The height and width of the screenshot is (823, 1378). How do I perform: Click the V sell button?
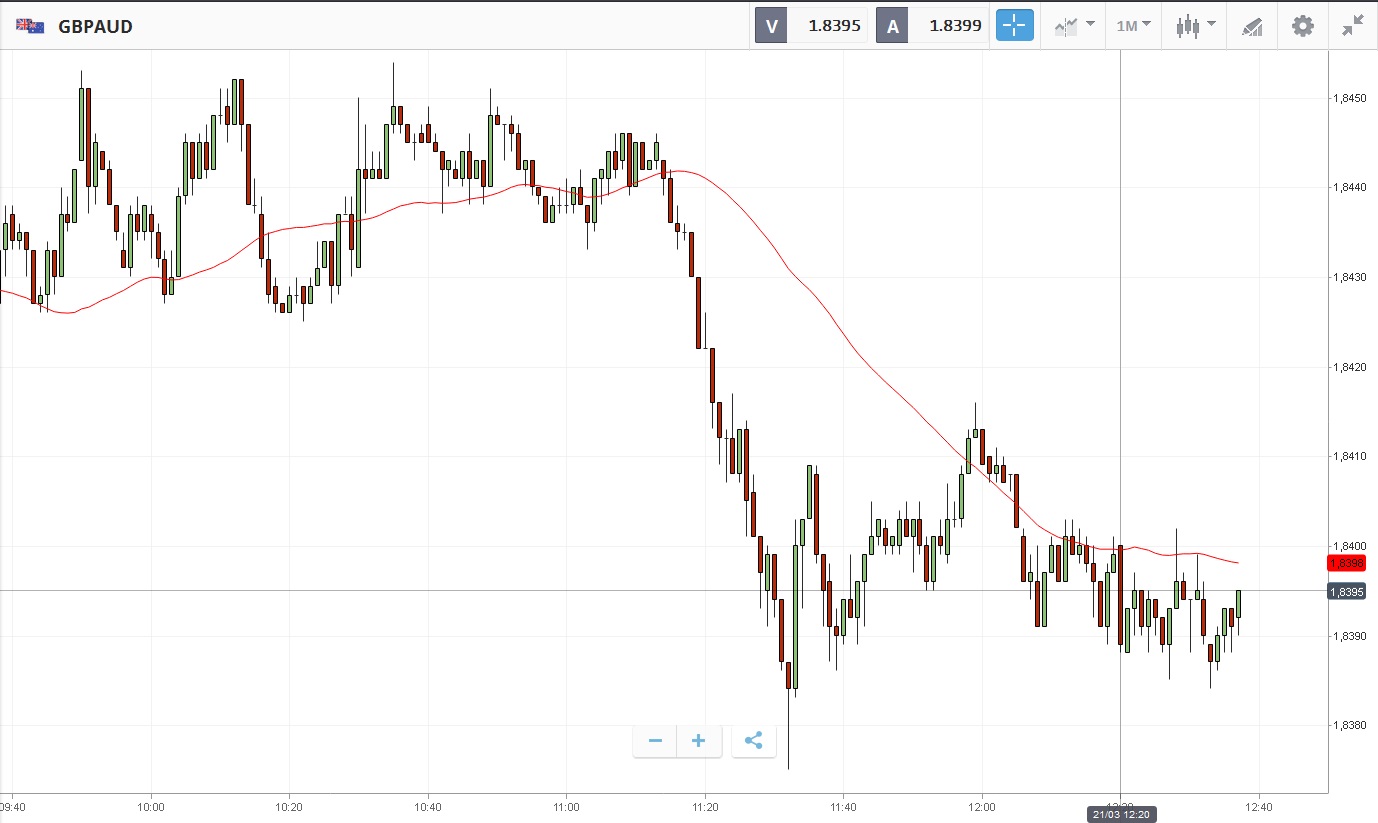click(x=771, y=26)
